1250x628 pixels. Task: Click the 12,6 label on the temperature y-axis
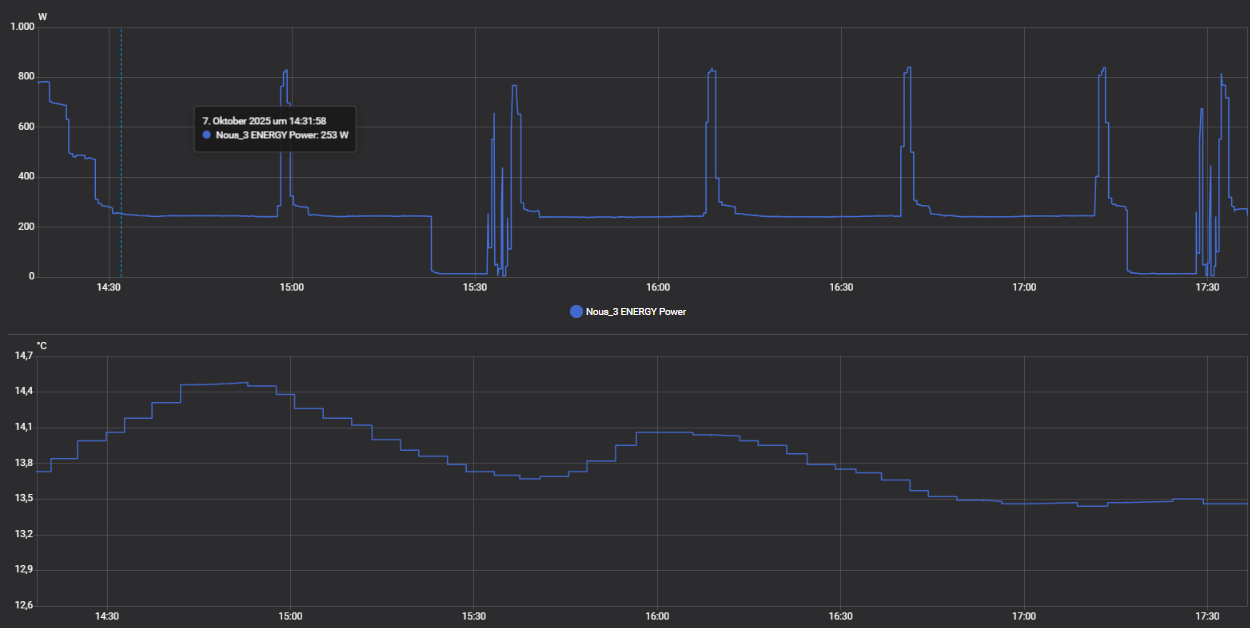tap(24, 606)
